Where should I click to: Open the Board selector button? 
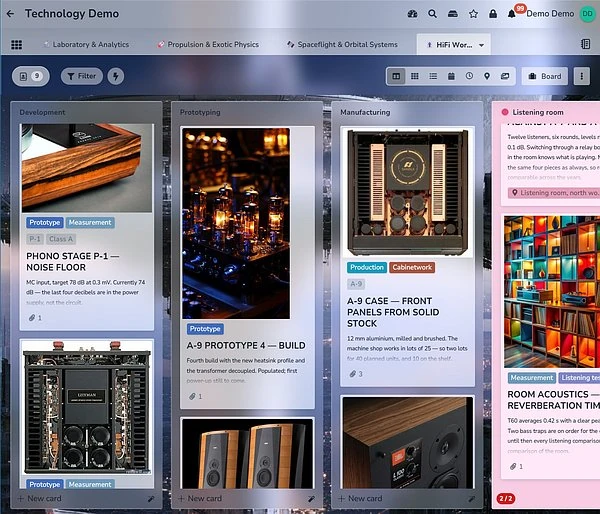point(545,76)
